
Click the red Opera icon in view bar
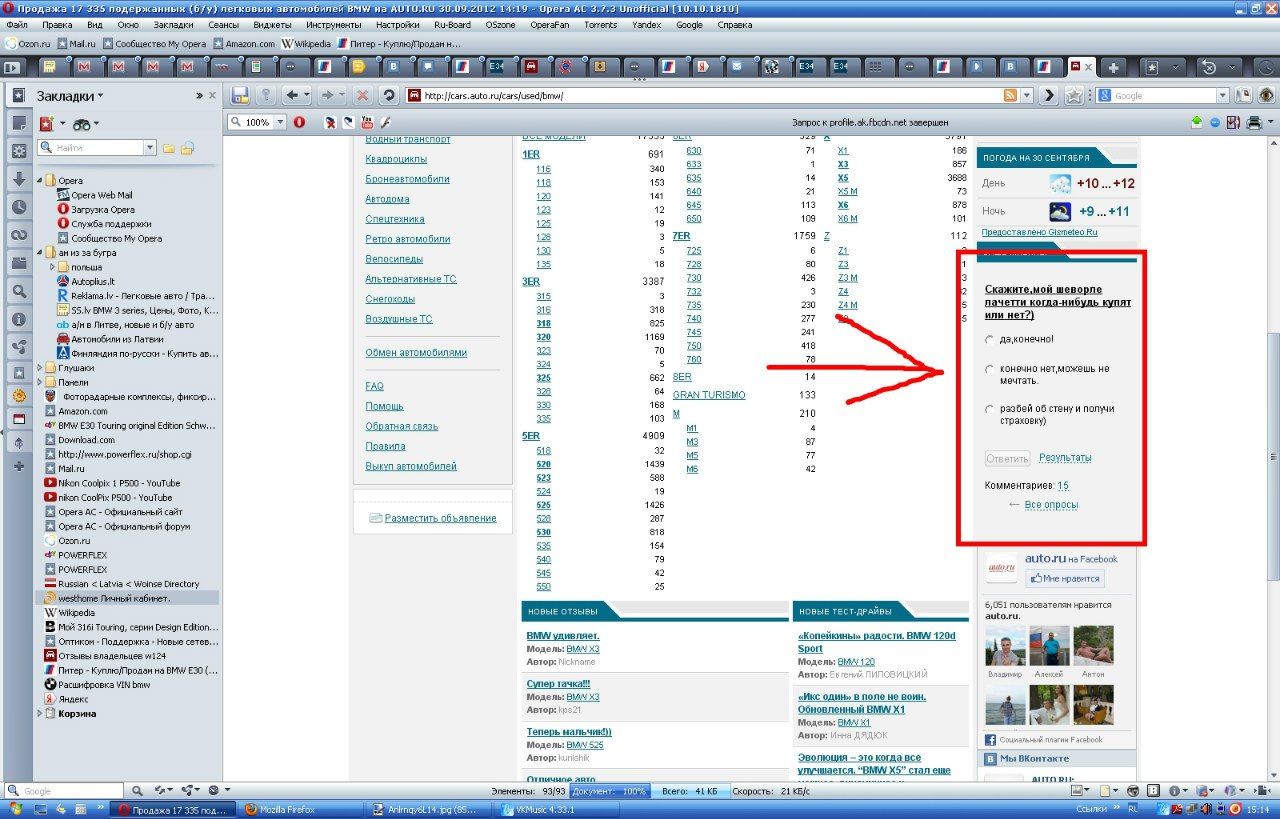pyautogui.click(x=299, y=122)
